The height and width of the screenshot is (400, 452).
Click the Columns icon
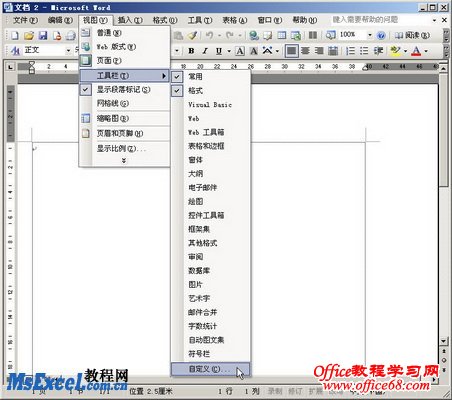313,35
